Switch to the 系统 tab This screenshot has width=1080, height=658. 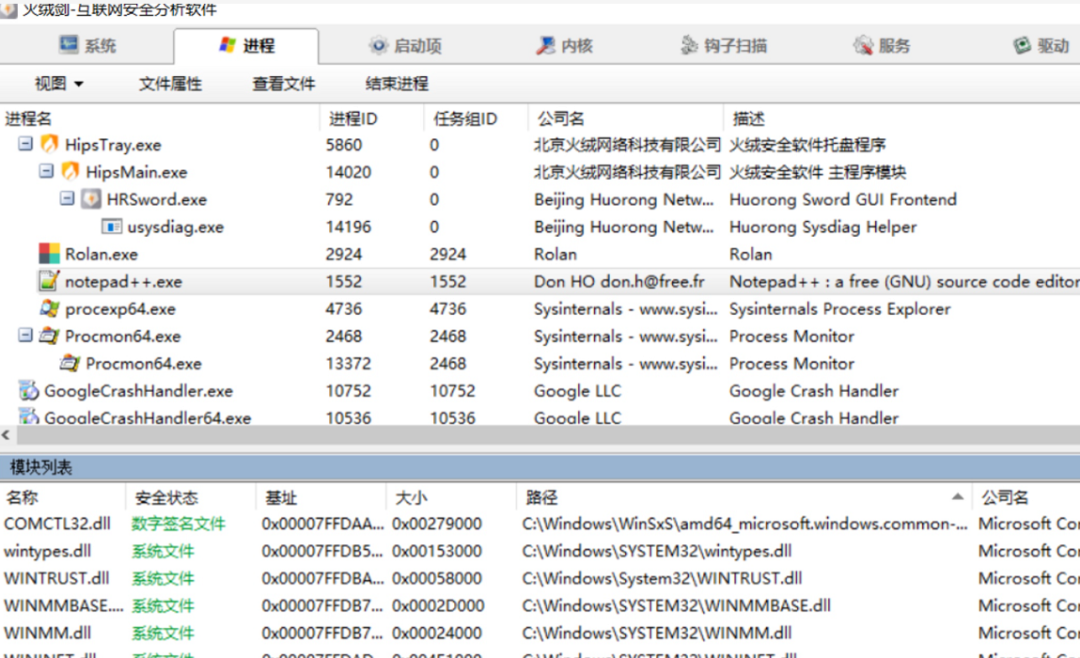(87, 45)
